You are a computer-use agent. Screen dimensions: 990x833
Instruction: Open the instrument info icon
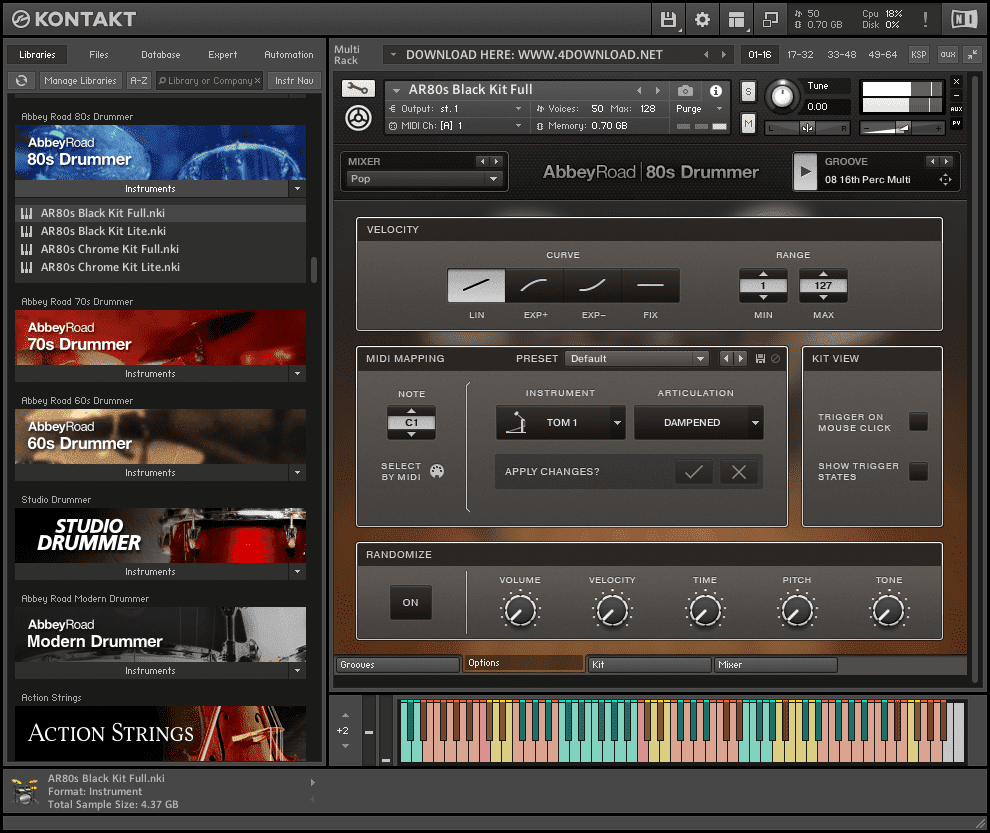click(x=715, y=91)
